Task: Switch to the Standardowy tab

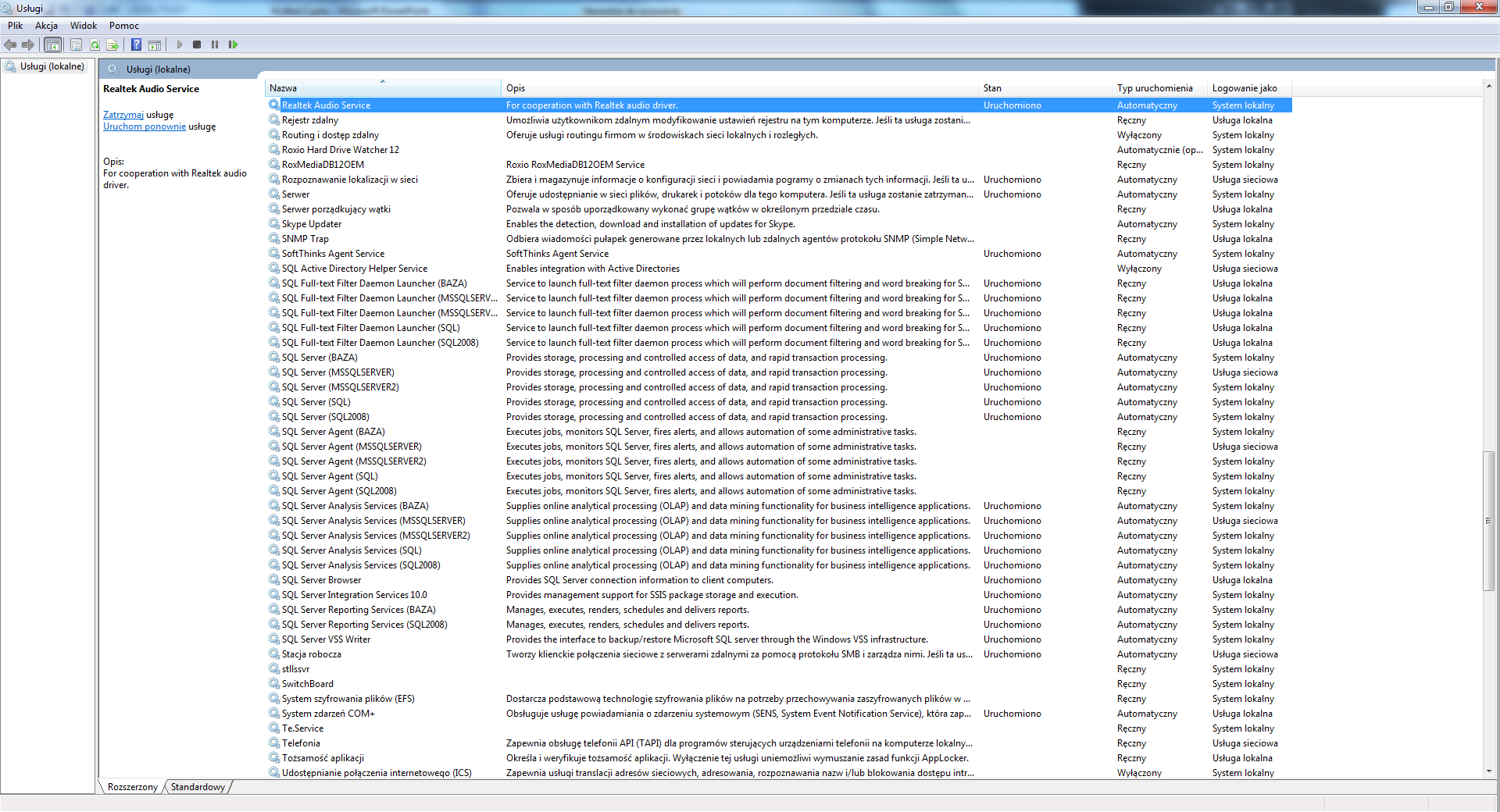Action: (x=198, y=787)
